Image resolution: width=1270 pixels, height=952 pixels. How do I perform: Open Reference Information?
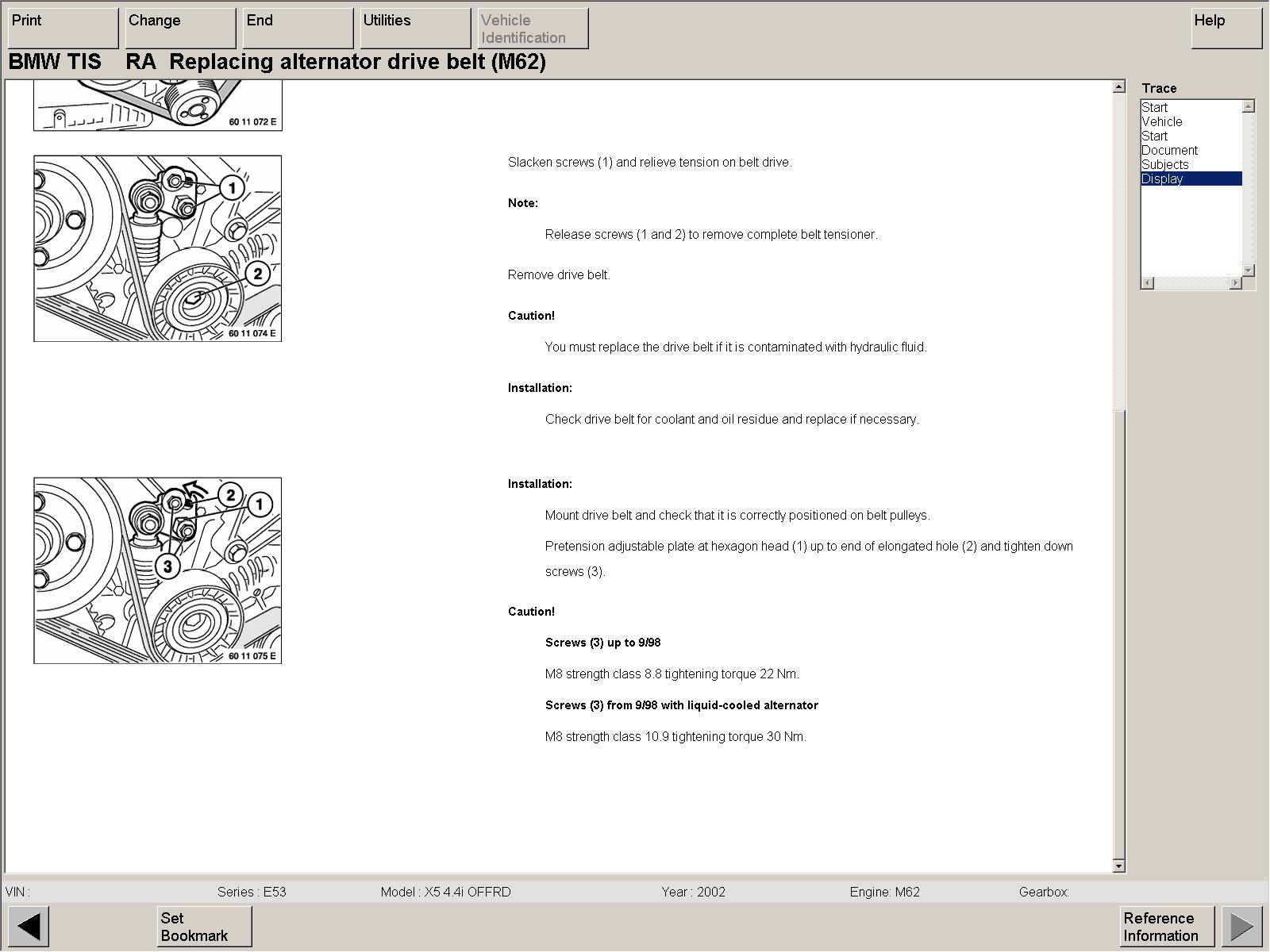click(x=1167, y=926)
